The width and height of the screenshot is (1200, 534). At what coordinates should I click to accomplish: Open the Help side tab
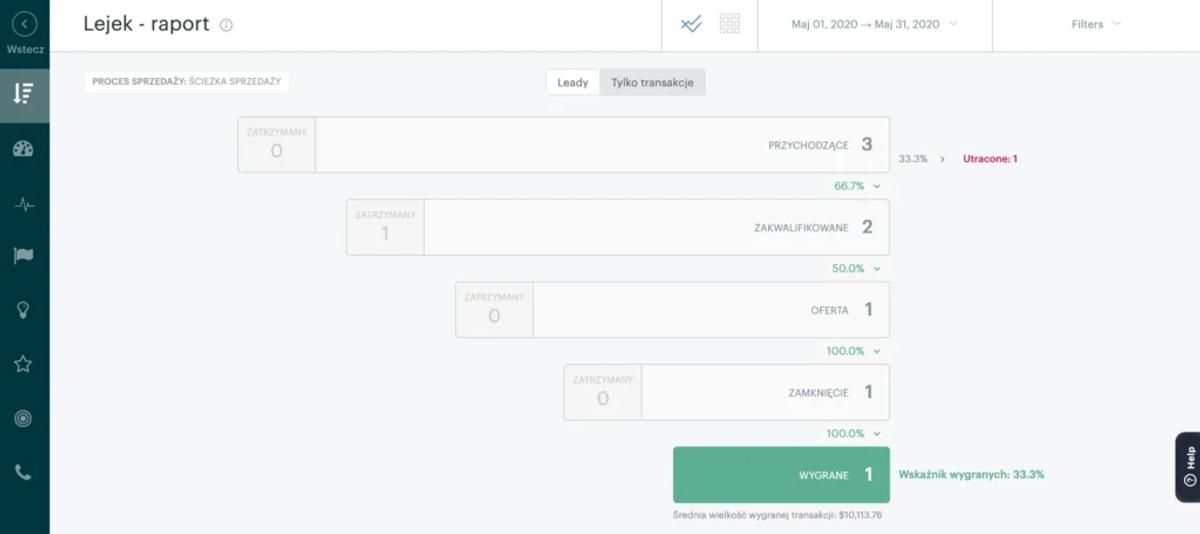point(1188,466)
